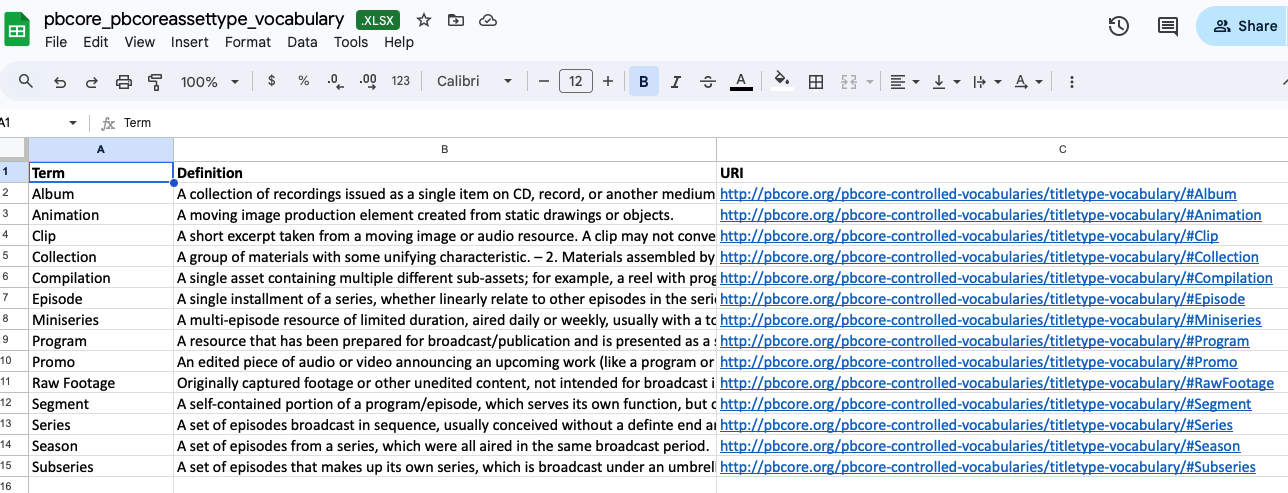
Task: Open the Data menu
Action: [302, 42]
